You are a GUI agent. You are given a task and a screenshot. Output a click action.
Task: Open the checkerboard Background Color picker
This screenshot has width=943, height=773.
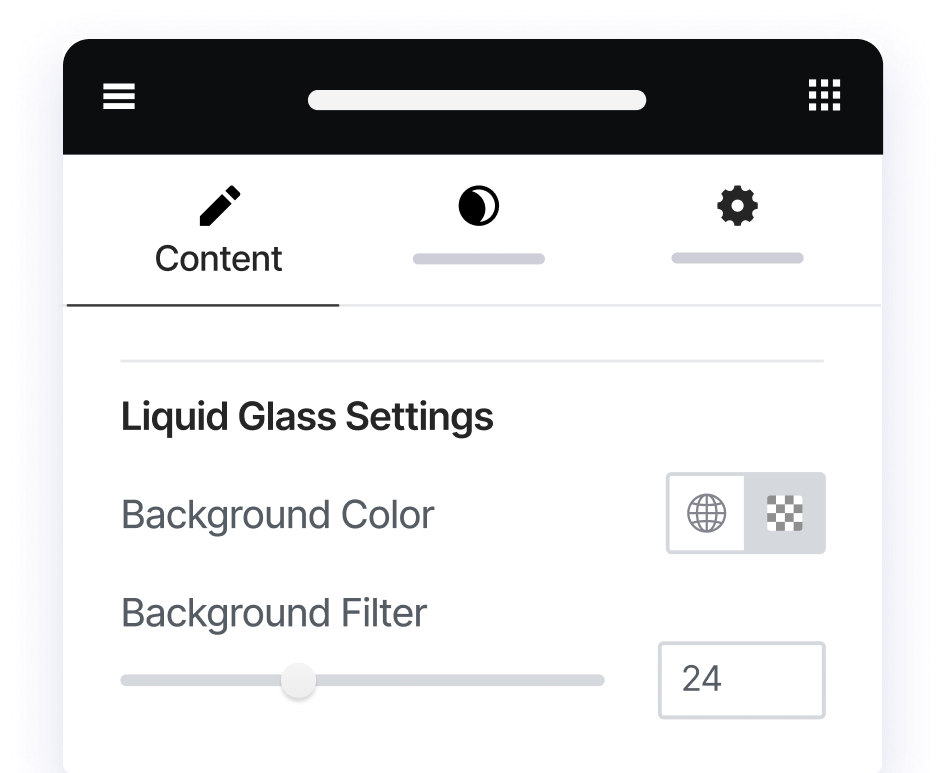click(785, 514)
